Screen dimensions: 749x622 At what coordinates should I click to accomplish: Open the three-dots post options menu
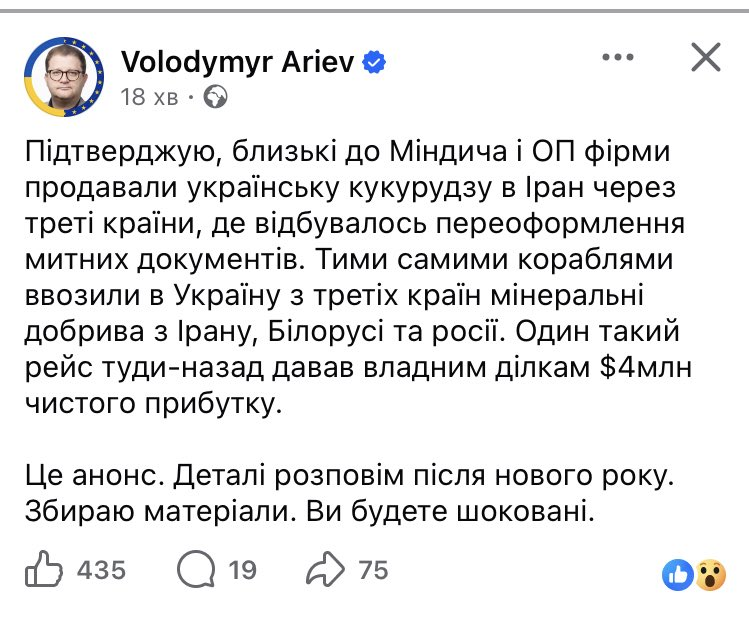(620, 60)
